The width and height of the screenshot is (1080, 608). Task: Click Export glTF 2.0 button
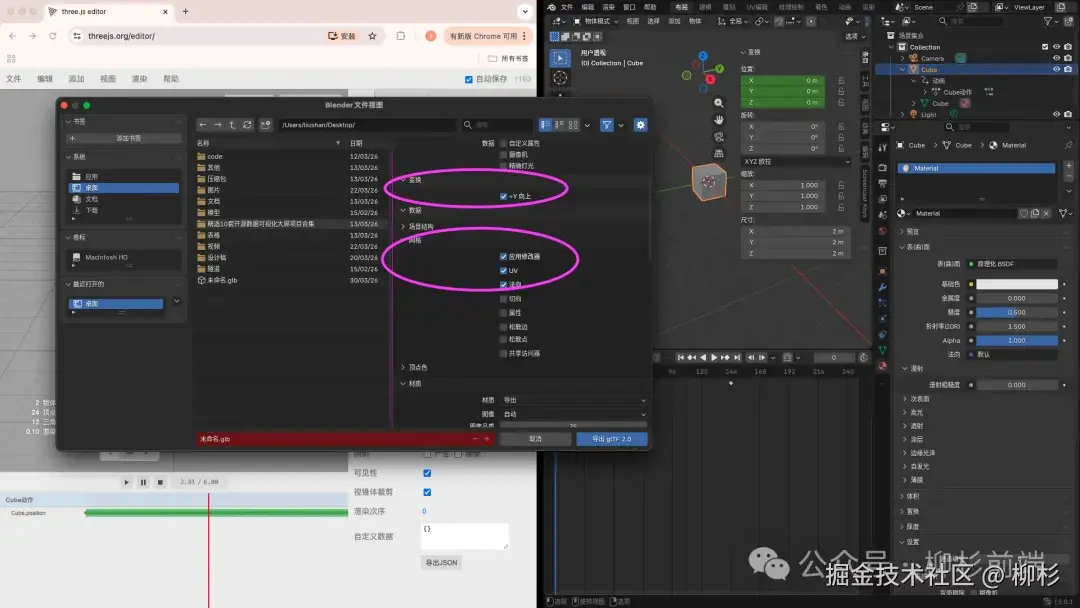point(612,439)
